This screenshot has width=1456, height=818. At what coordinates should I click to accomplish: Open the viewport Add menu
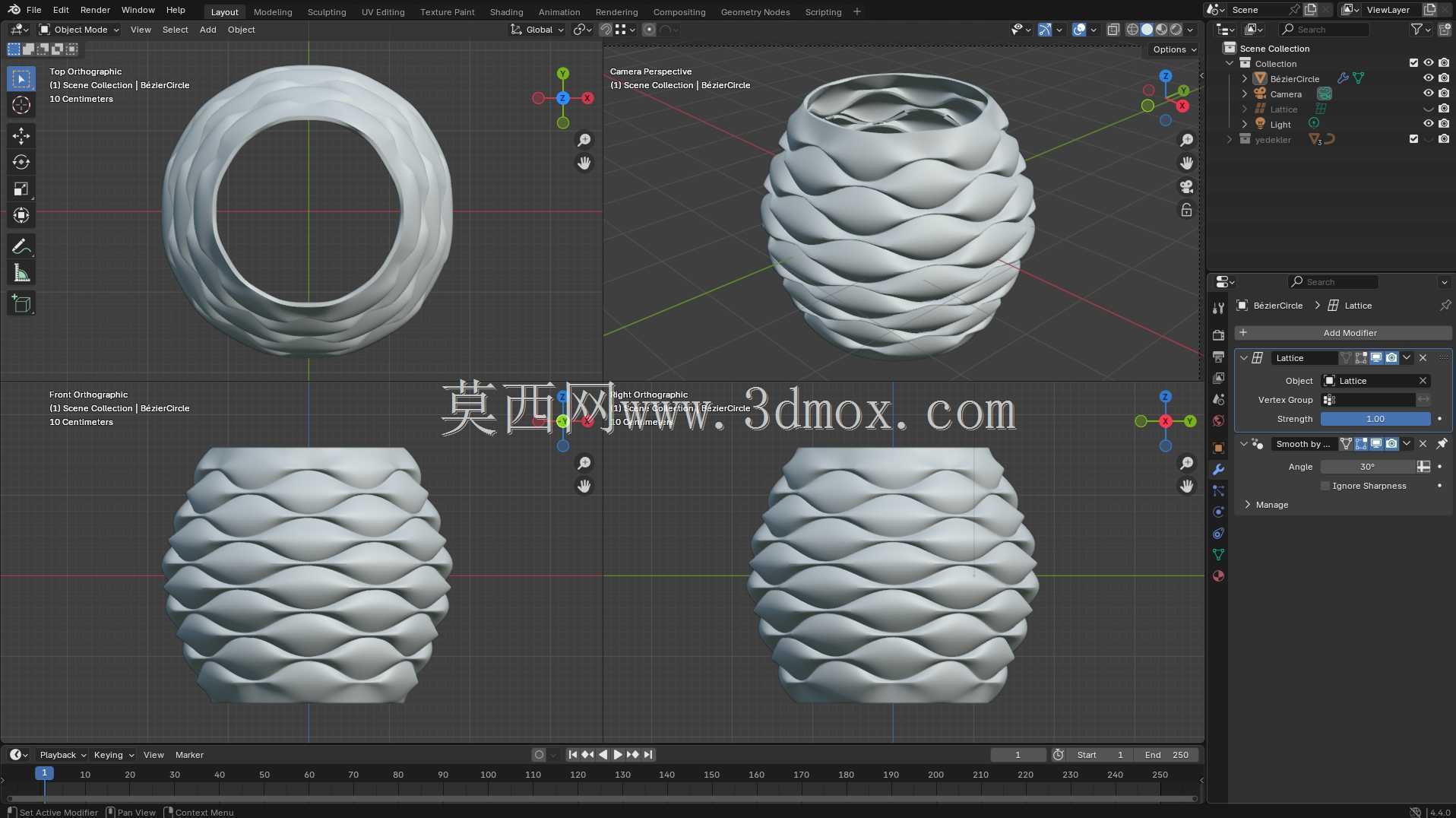(207, 30)
